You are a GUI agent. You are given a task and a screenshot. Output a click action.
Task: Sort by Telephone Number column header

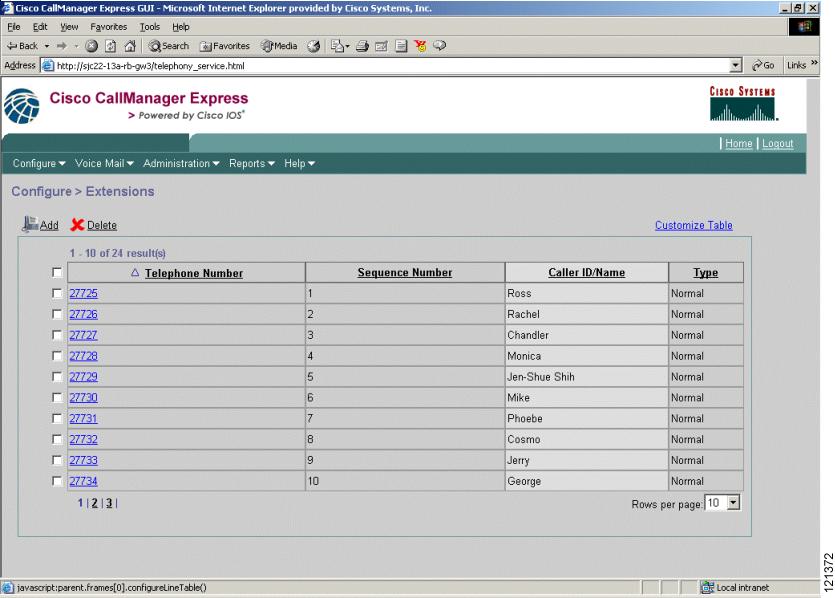(194, 273)
